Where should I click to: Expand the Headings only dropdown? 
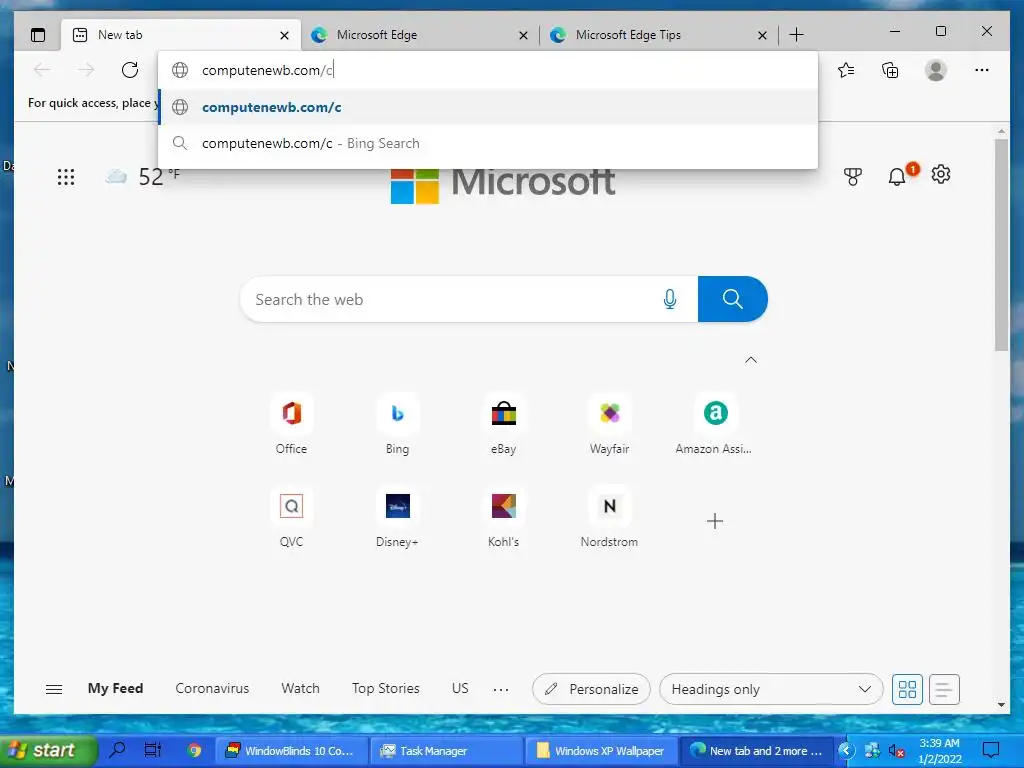click(x=771, y=689)
